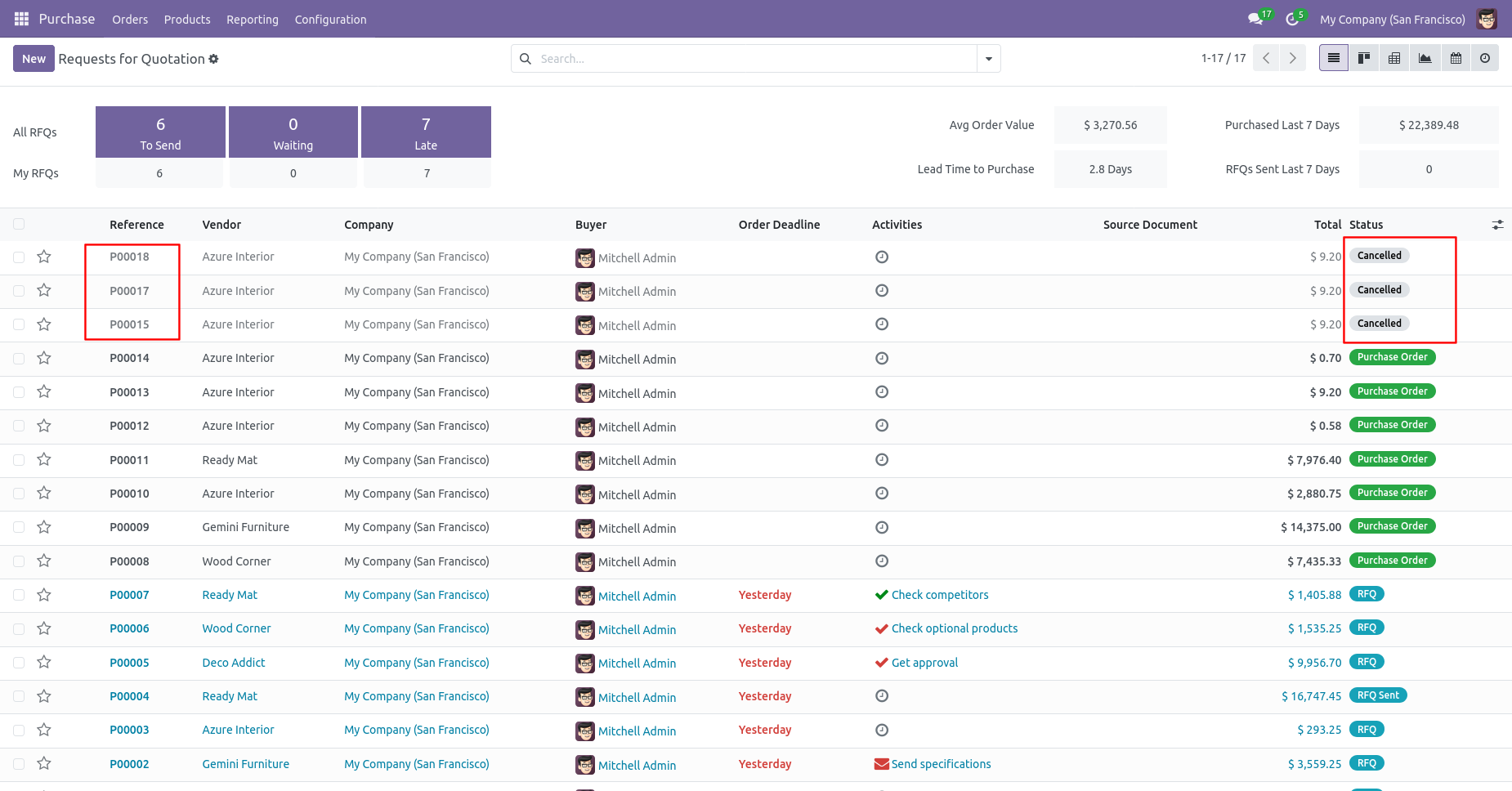
Task: Check the box for P00018 row
Action: (19, 257)
